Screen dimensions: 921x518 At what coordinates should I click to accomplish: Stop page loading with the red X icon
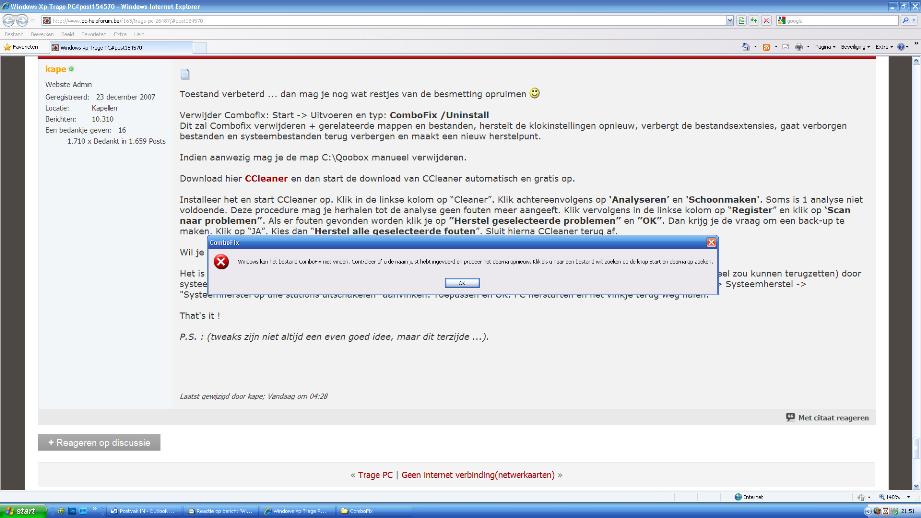(767, 21)
